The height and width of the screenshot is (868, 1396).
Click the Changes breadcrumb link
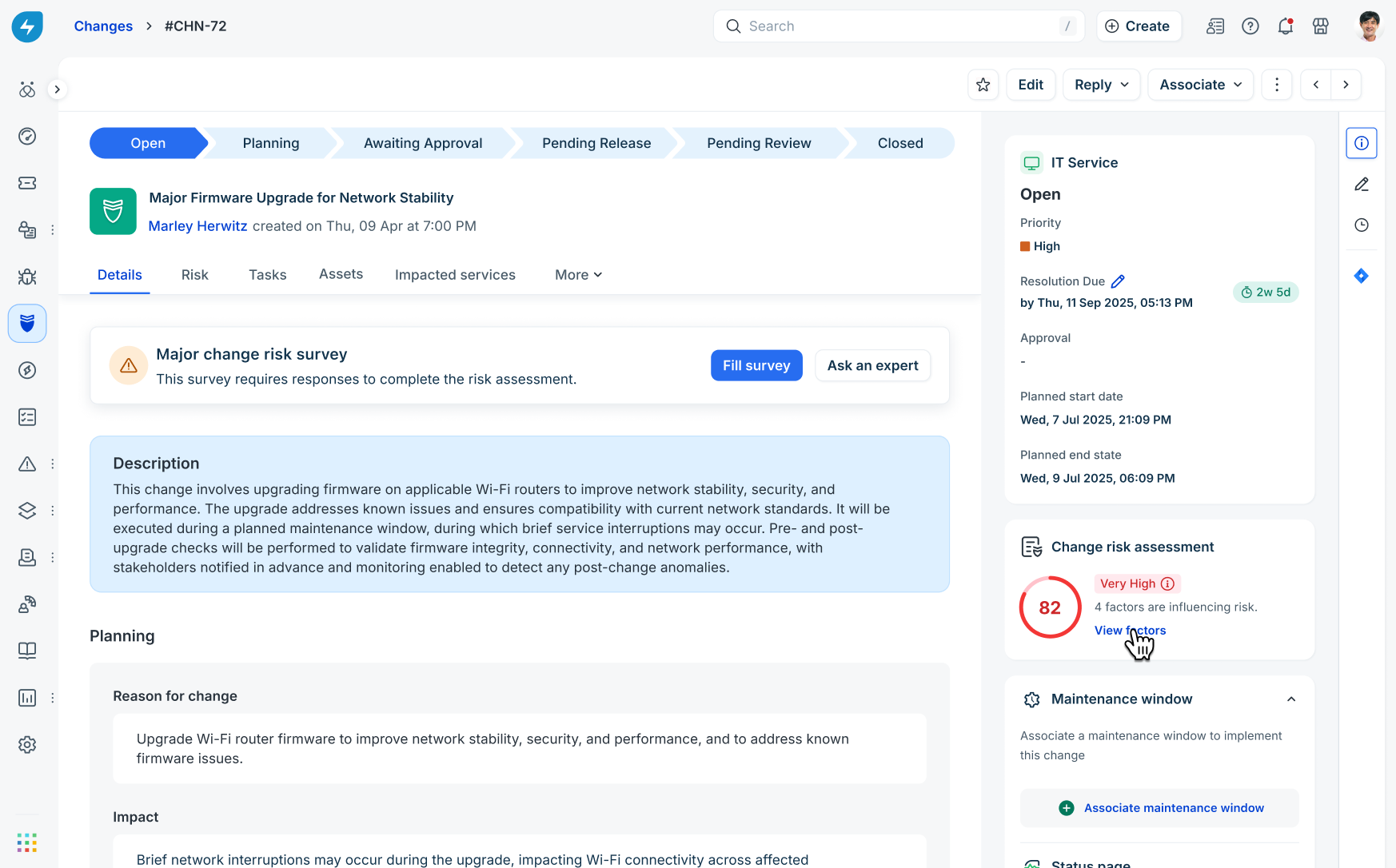pyautogui.click(x=103, y=26)
